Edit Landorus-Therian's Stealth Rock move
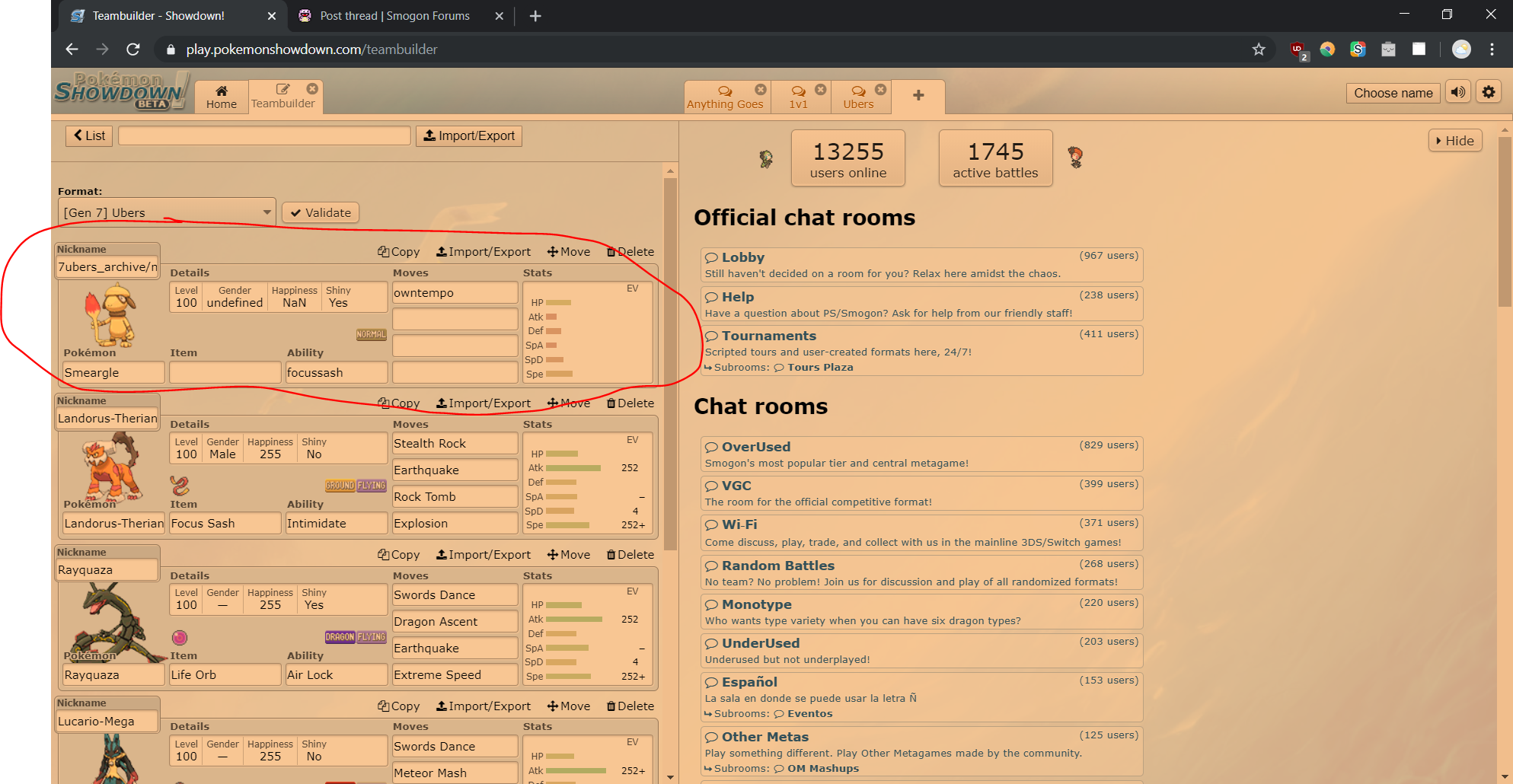The width and height of the screenshot is (1513, 784). pyautogui.click(x=455, y=444)
